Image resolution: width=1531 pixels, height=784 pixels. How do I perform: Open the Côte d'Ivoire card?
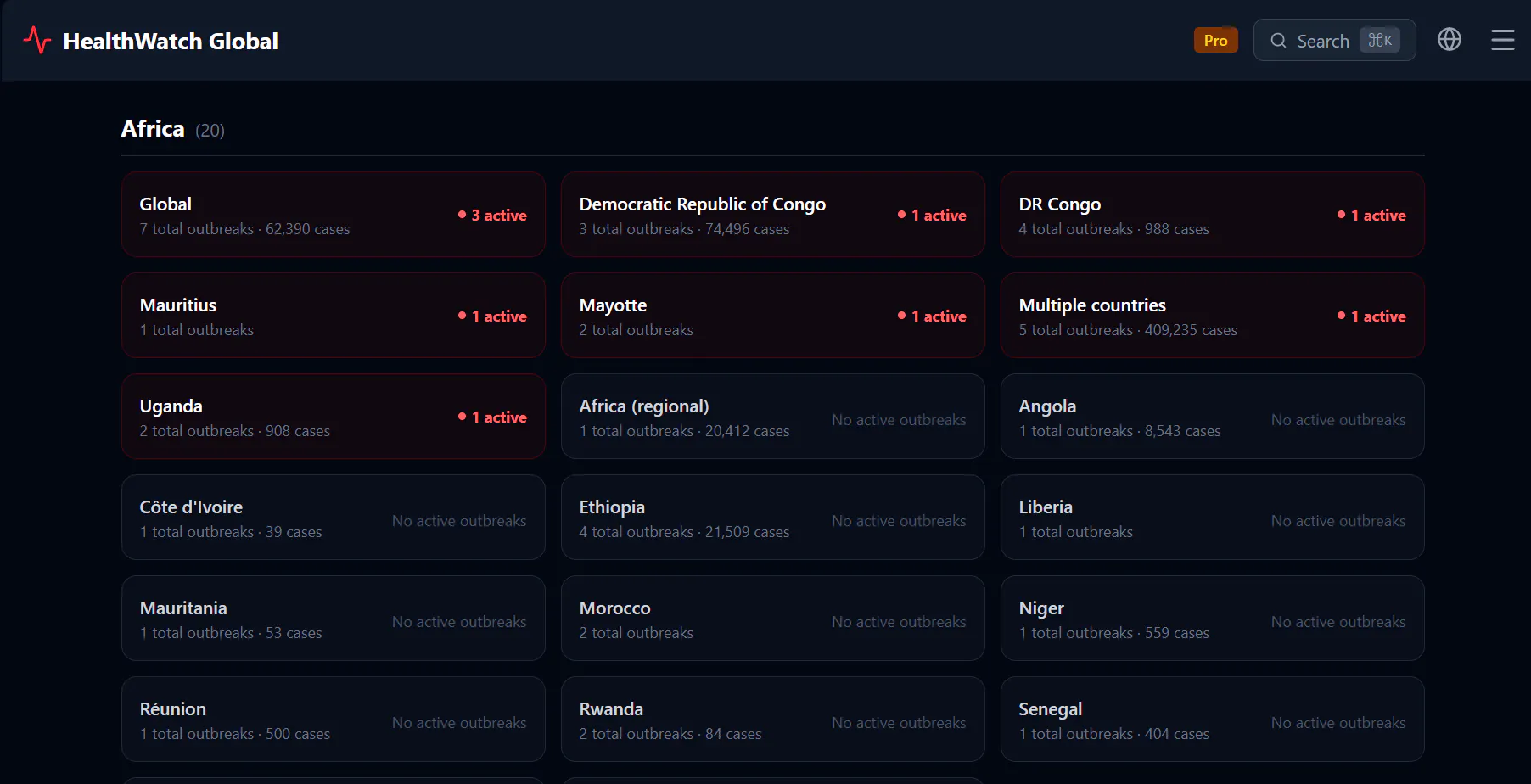tap(334, 517)
